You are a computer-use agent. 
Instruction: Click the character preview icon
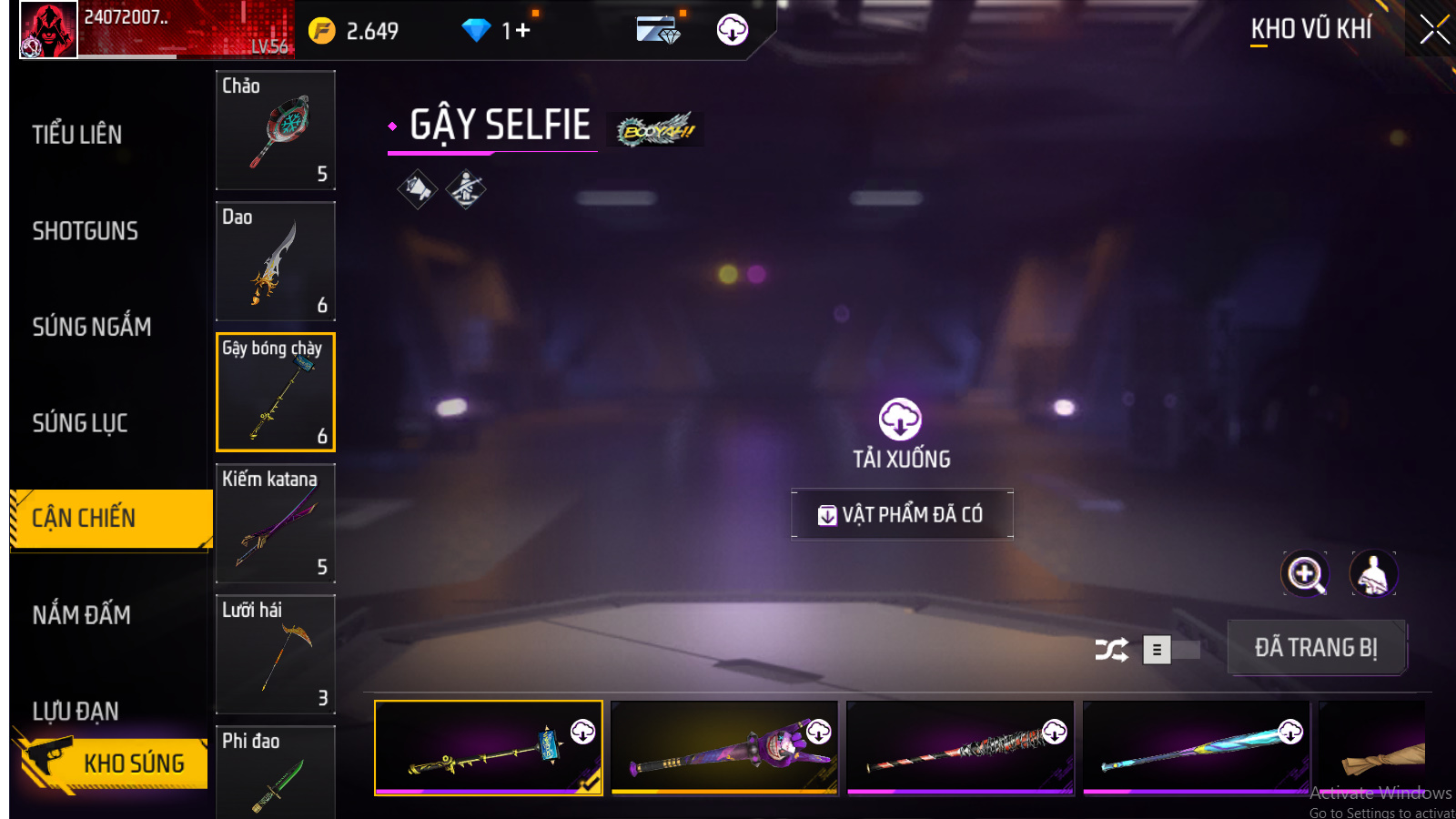tap(1373, 574)
